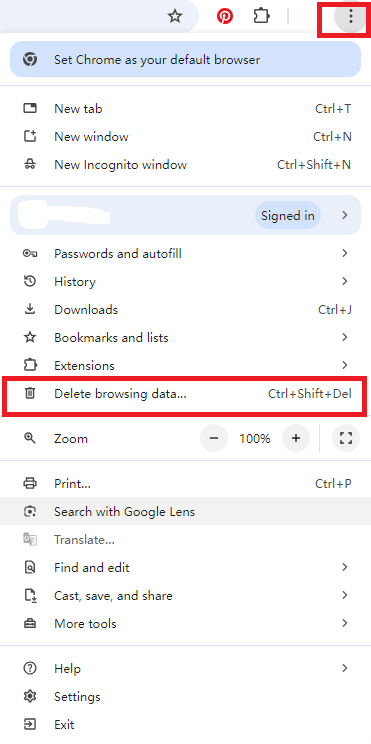Open the Pinterest extension icon

point(225,17)
